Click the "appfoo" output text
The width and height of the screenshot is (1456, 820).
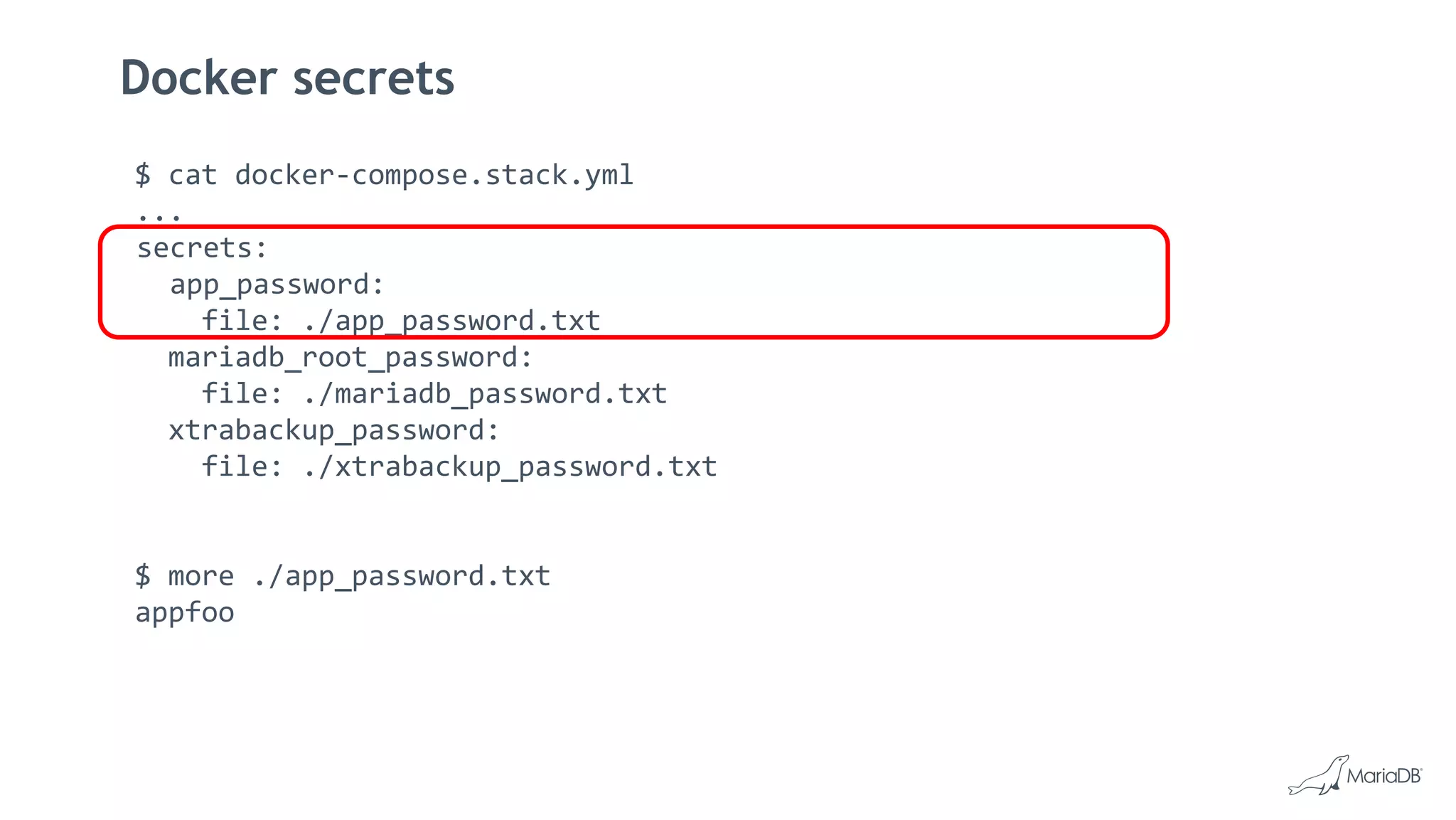(x=185, y=612)
